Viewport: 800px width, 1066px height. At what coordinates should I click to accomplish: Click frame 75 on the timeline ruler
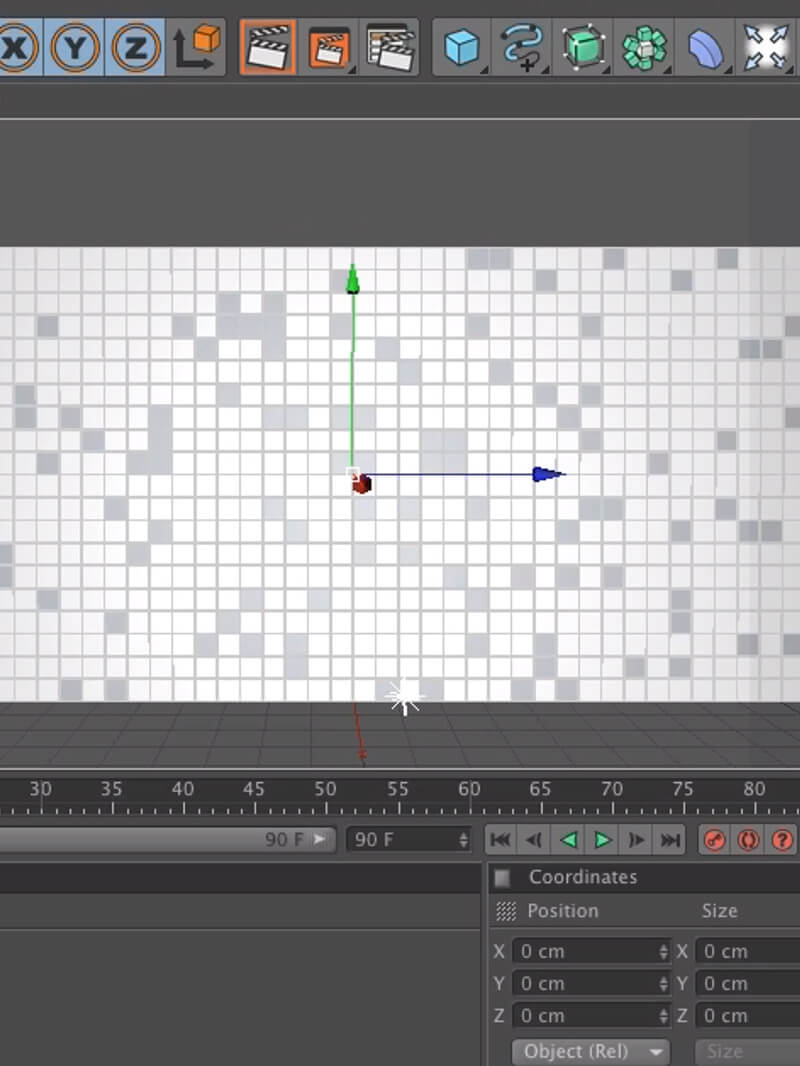[683, 789]
